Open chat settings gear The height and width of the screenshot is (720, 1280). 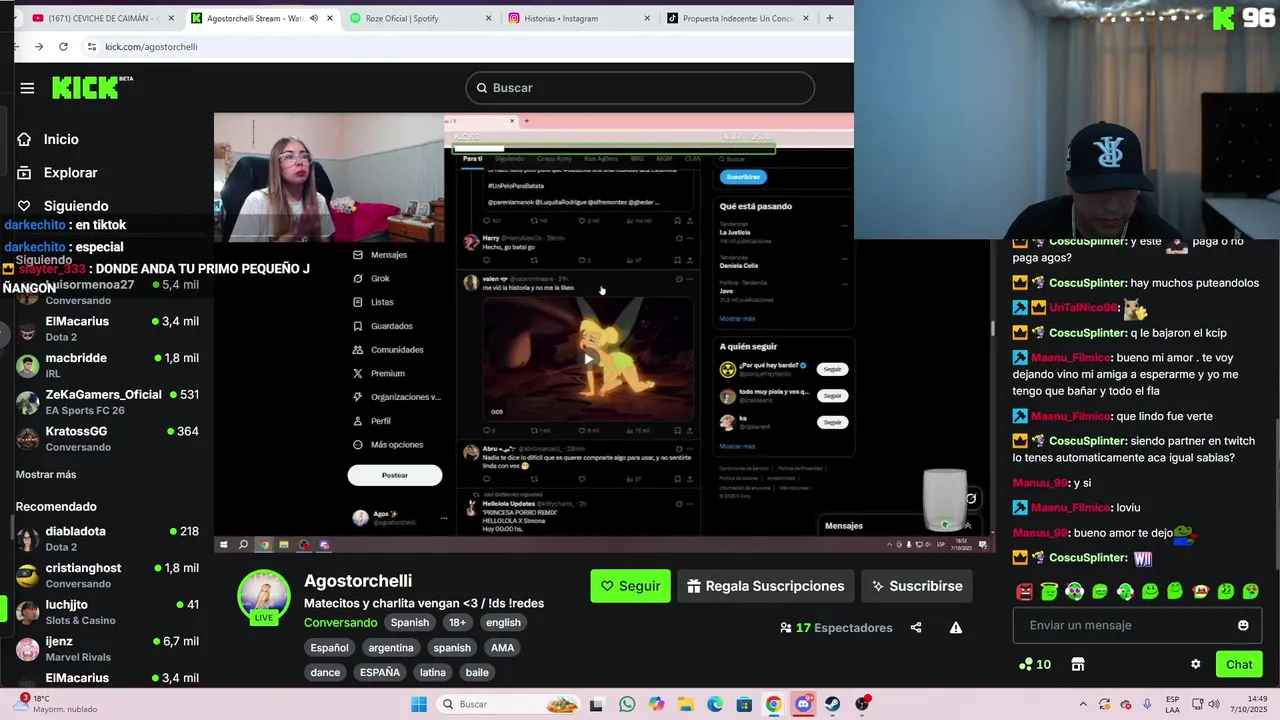click(1195, 664)
